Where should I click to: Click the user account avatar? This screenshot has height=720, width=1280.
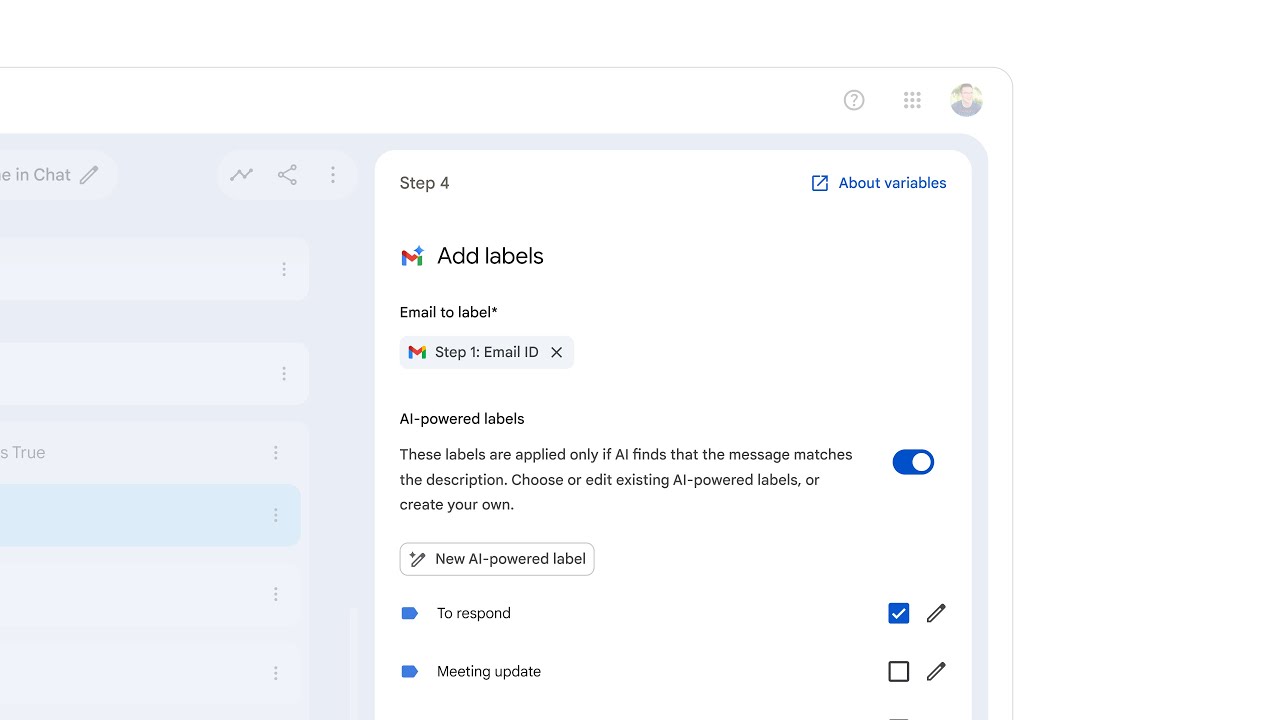point(966,100)
